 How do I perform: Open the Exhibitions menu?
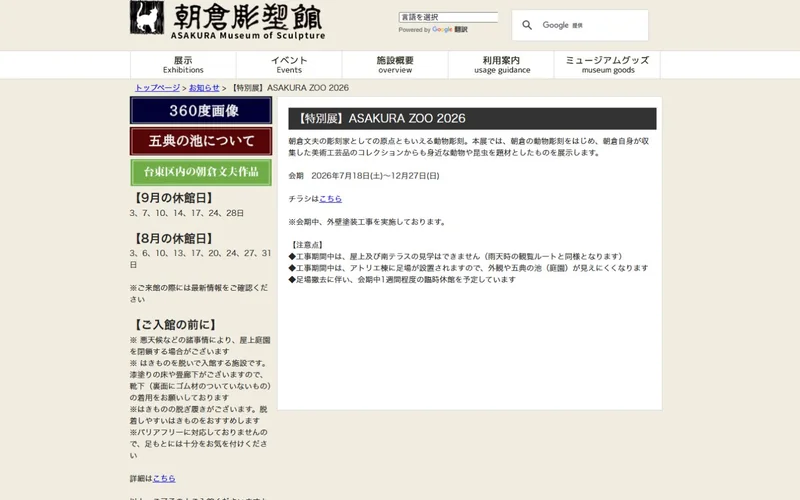coord(183,65)
